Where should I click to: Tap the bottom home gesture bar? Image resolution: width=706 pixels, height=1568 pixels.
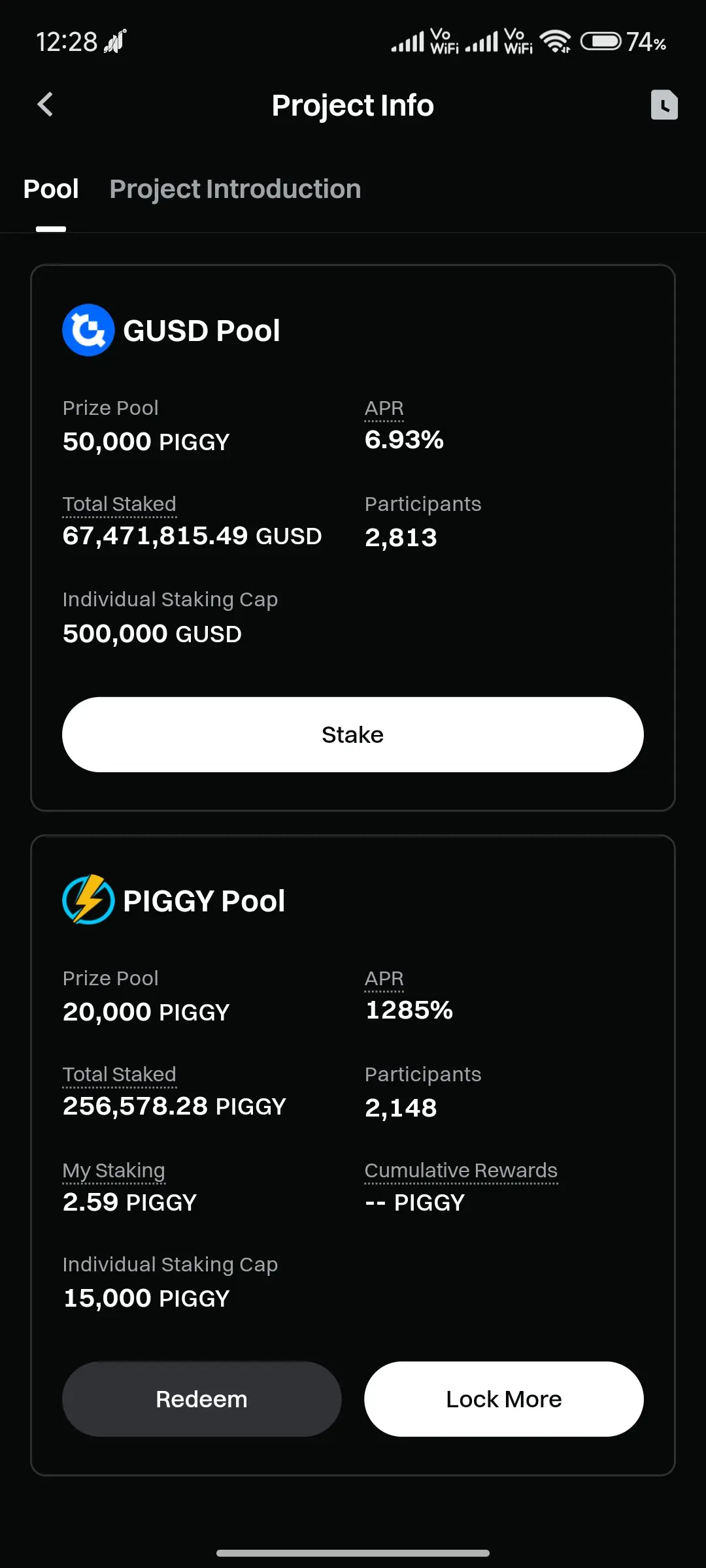pyautogui.click(x=353, y=1553)
